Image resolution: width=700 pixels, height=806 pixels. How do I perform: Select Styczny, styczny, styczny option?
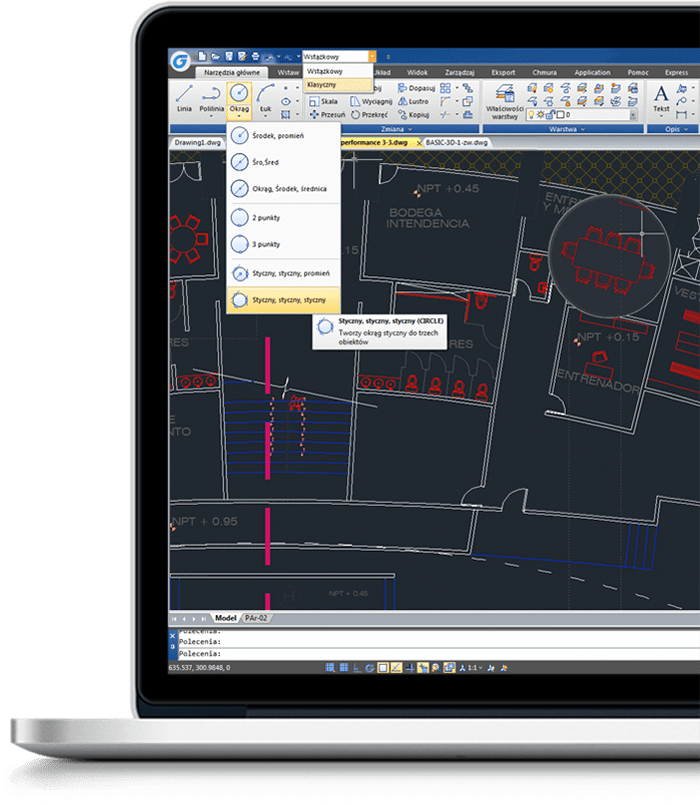tap(283, 300)
